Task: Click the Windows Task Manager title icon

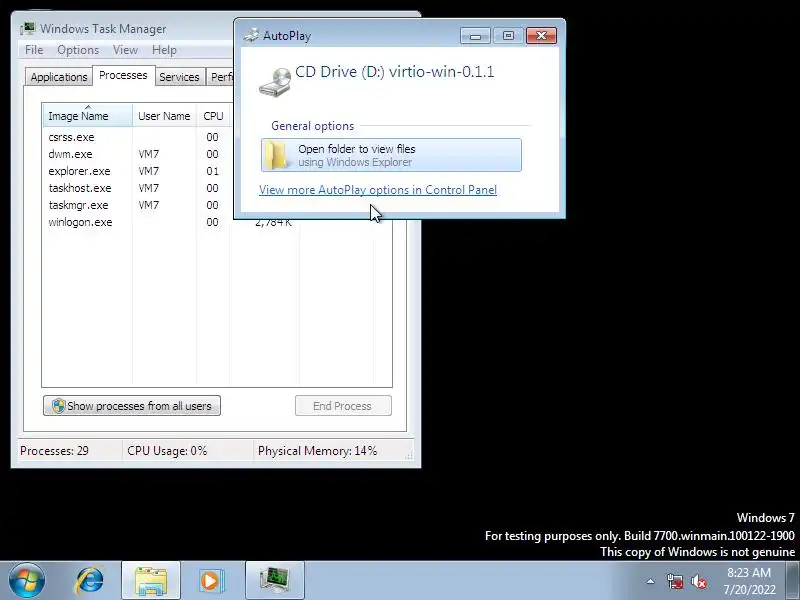Action: coord(28,29)
